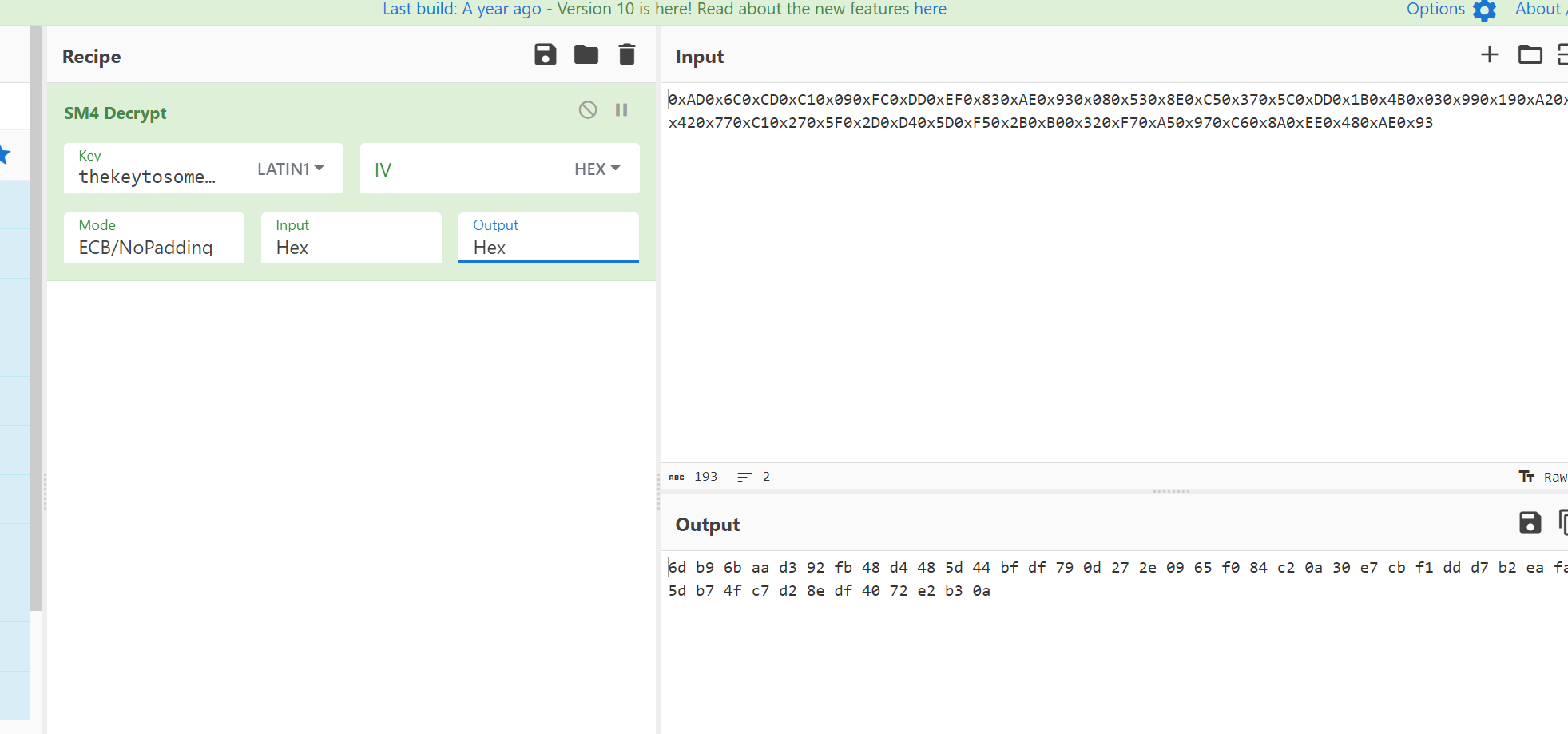Add a new input tab
The height and width of the screenshot is (734, 1568).
(1489, 55)
